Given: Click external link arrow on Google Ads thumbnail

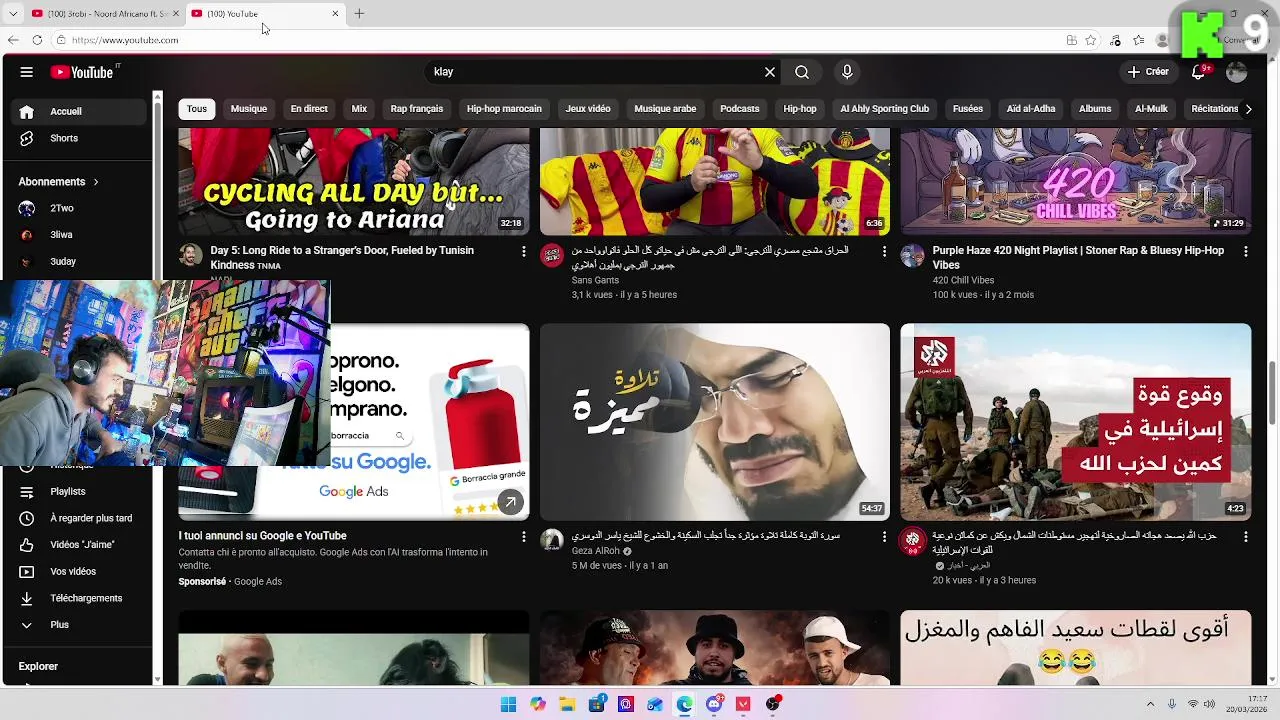Looking at the screenshot, I should point(511,502).
